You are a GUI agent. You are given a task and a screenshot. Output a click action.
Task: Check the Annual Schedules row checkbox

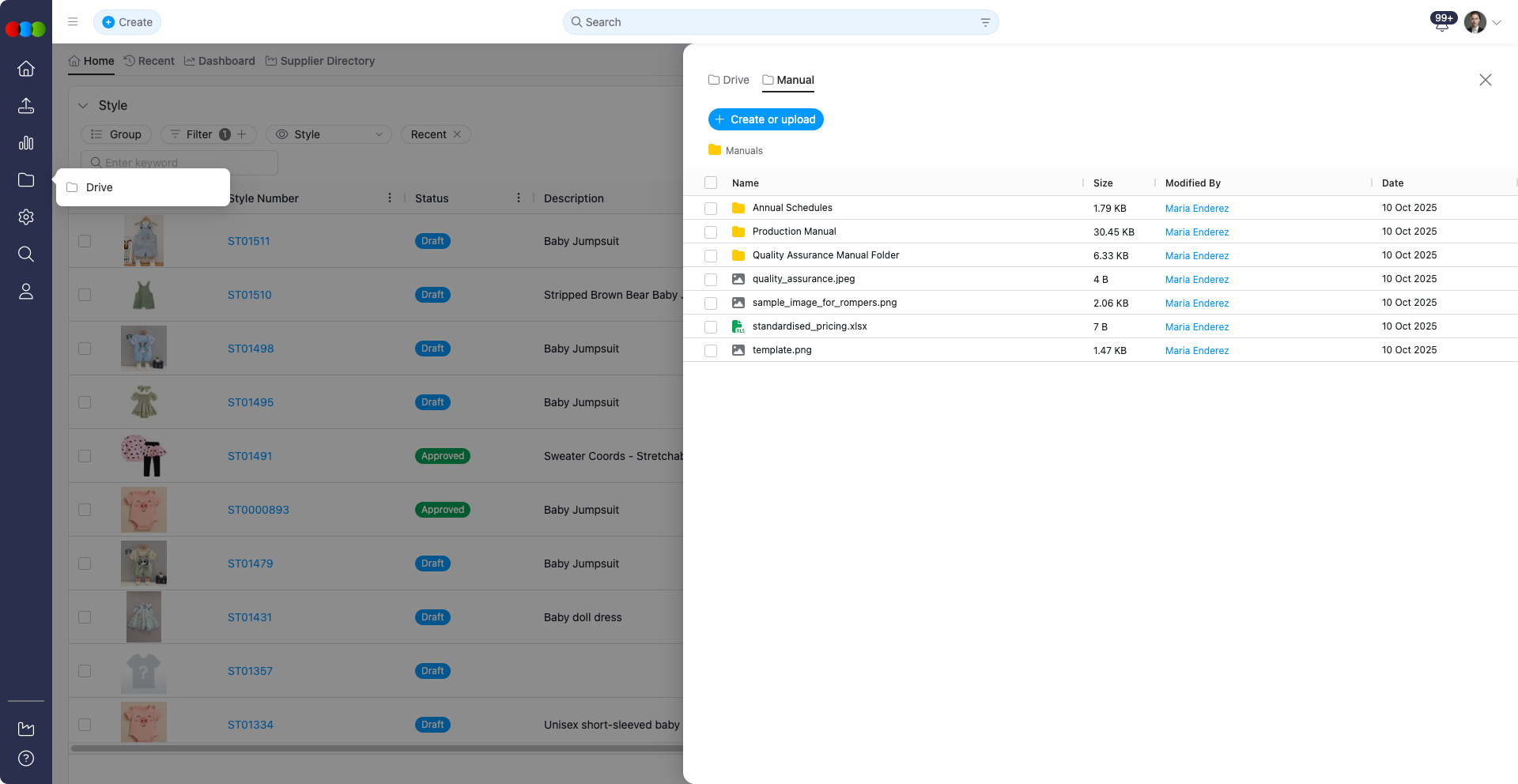[711, 209]
